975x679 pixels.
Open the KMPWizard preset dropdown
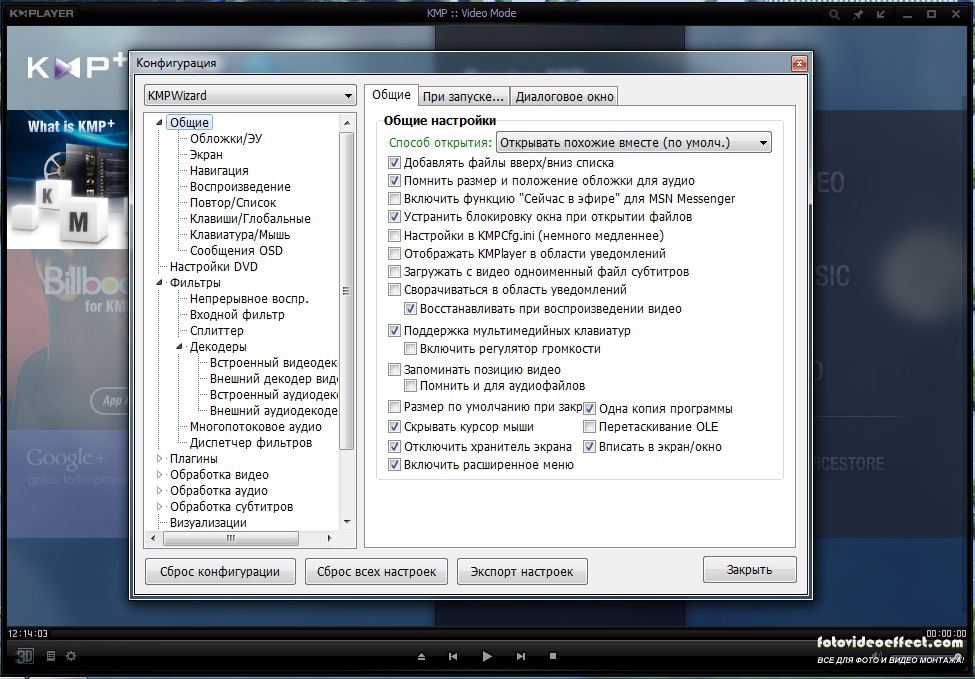point(250,96)
